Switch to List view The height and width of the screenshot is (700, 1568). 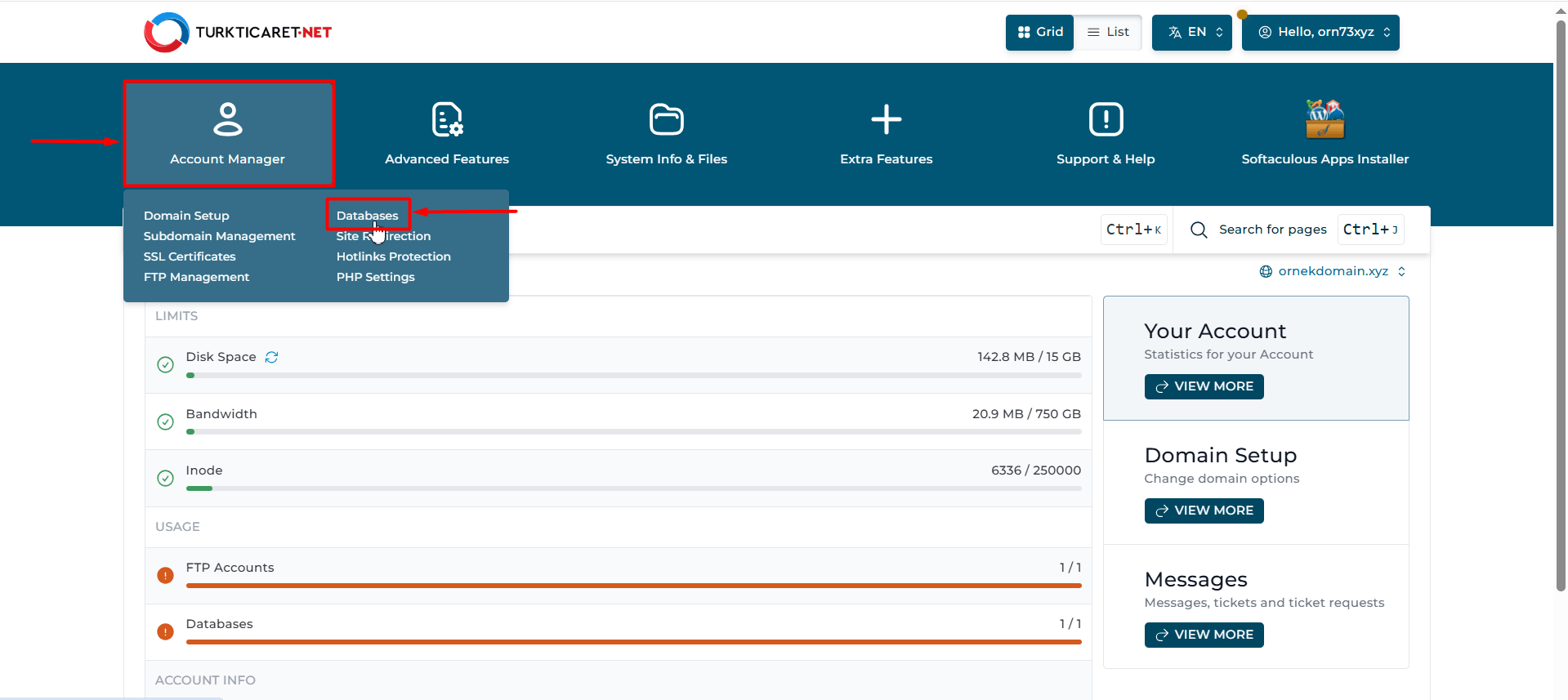(1108, 32)
